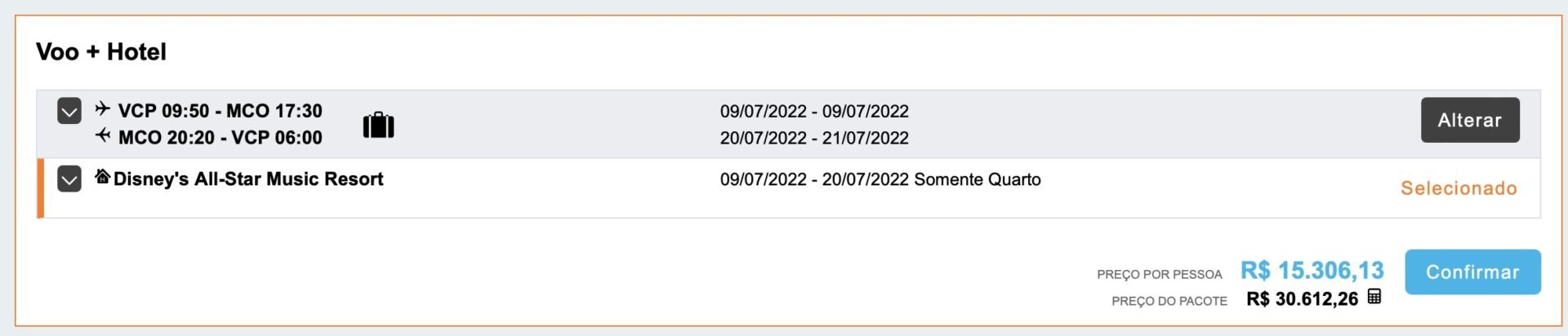Expand the Disney's All-Star Music Resort details
Screen dimensions: 1568x336
[x=69, y=179]
